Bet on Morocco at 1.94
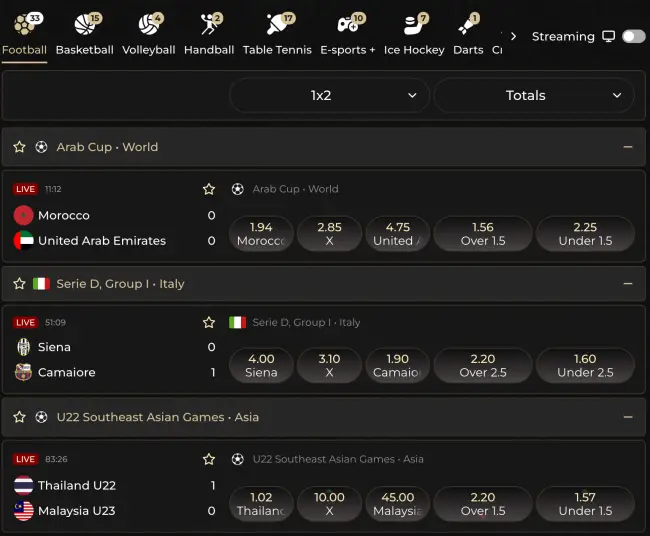 tap(261, 234)
